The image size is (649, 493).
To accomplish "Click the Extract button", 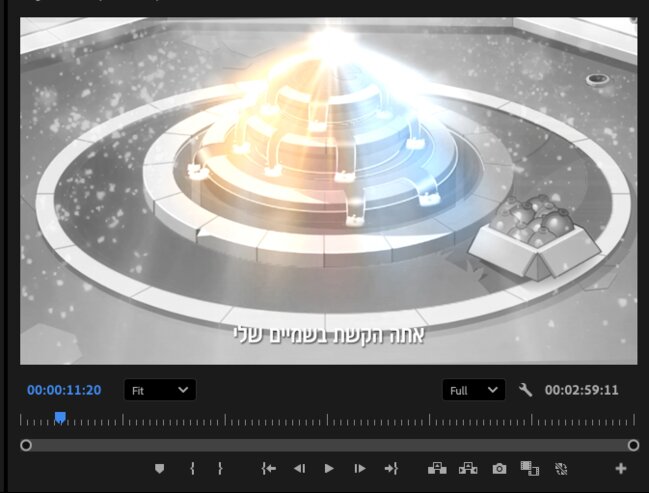I will point(468,469).
